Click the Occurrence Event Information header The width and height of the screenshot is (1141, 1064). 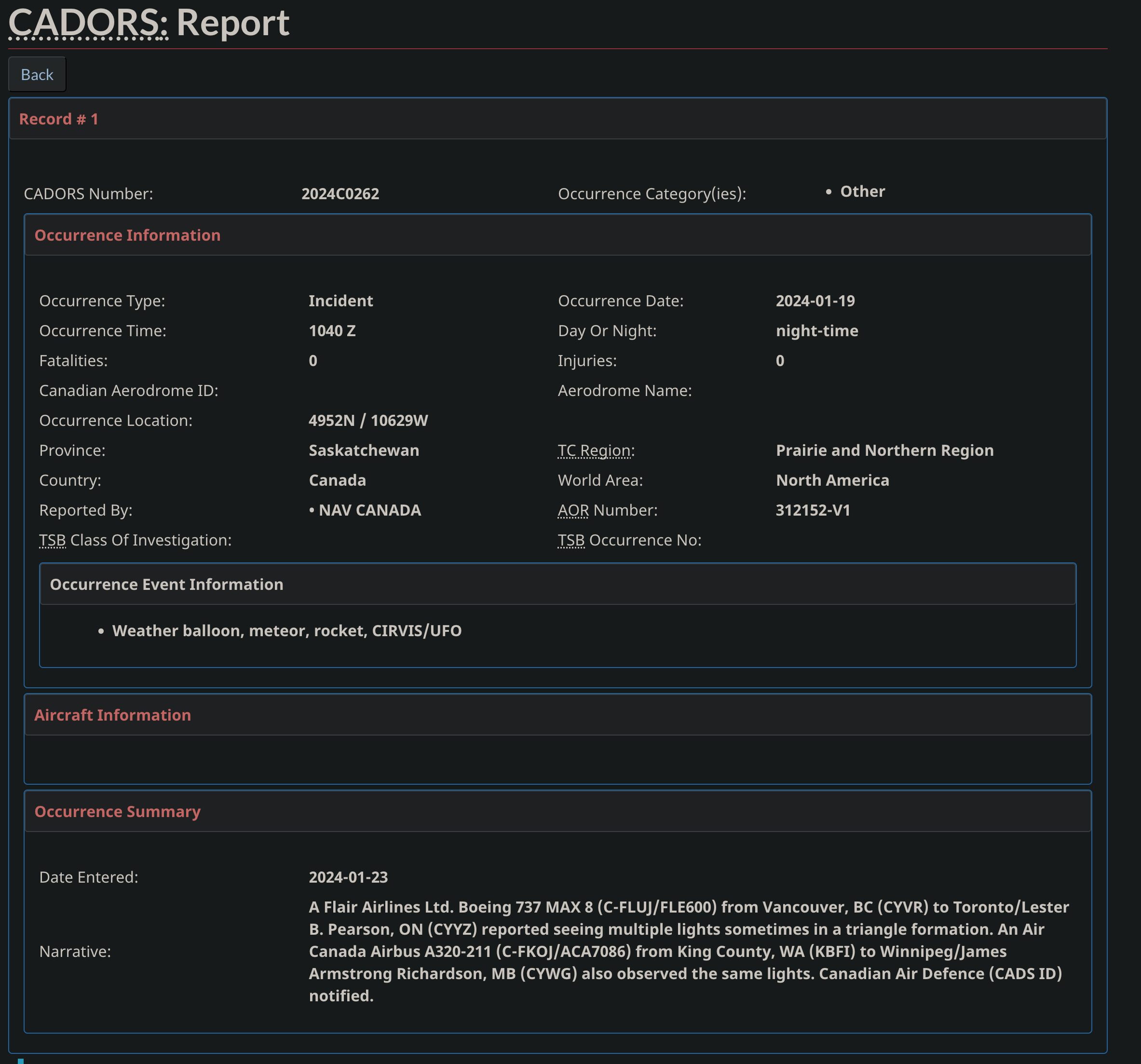pyautogui.click(x=166, y=584)
